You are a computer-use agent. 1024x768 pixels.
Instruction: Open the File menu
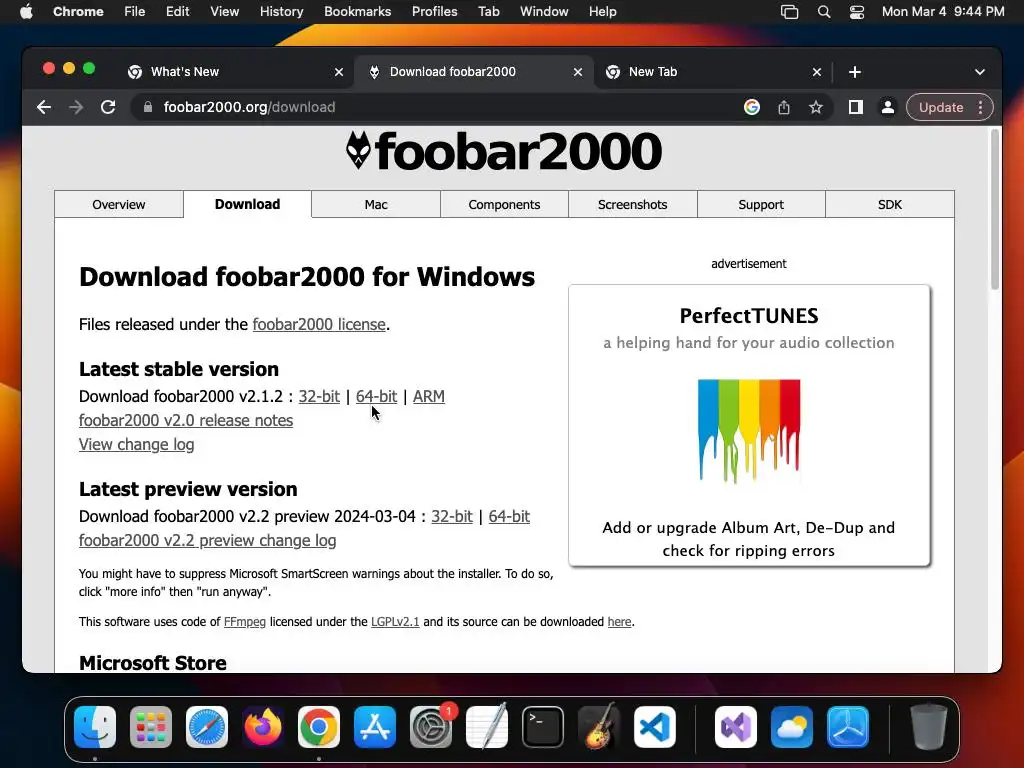[x=135, y=12]
